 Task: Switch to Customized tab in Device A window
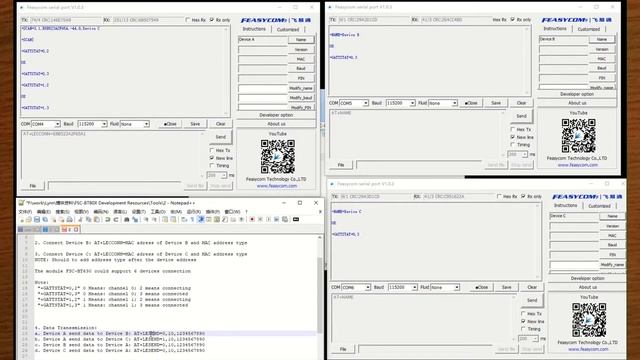pyautogui.click(x=288, y=29)
